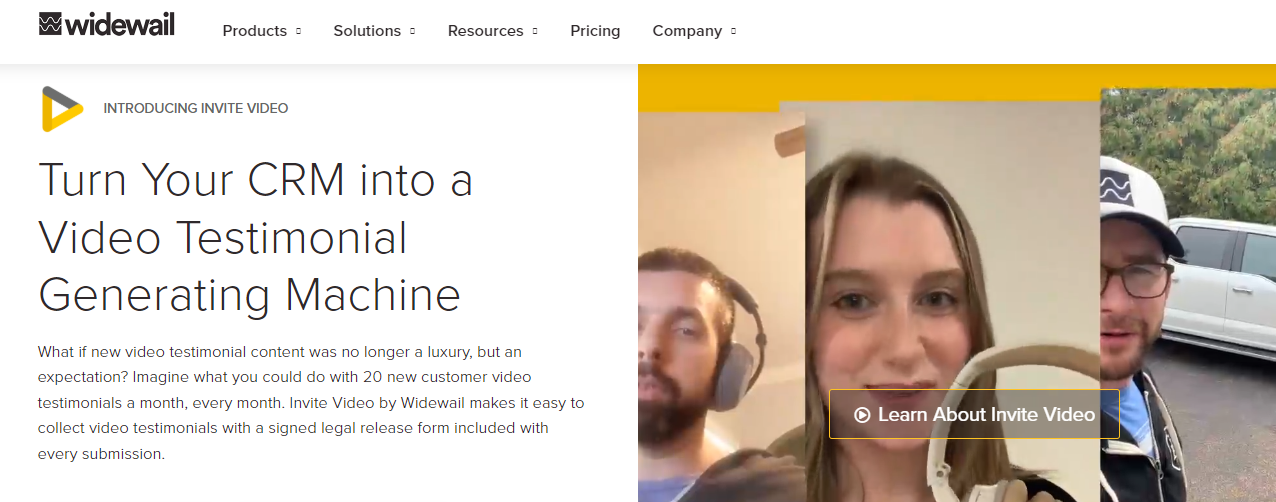Expand the Company dropdown arrow
Image resolution: width=1276 pixels, height=502 pixels.
tap(733, 31)
